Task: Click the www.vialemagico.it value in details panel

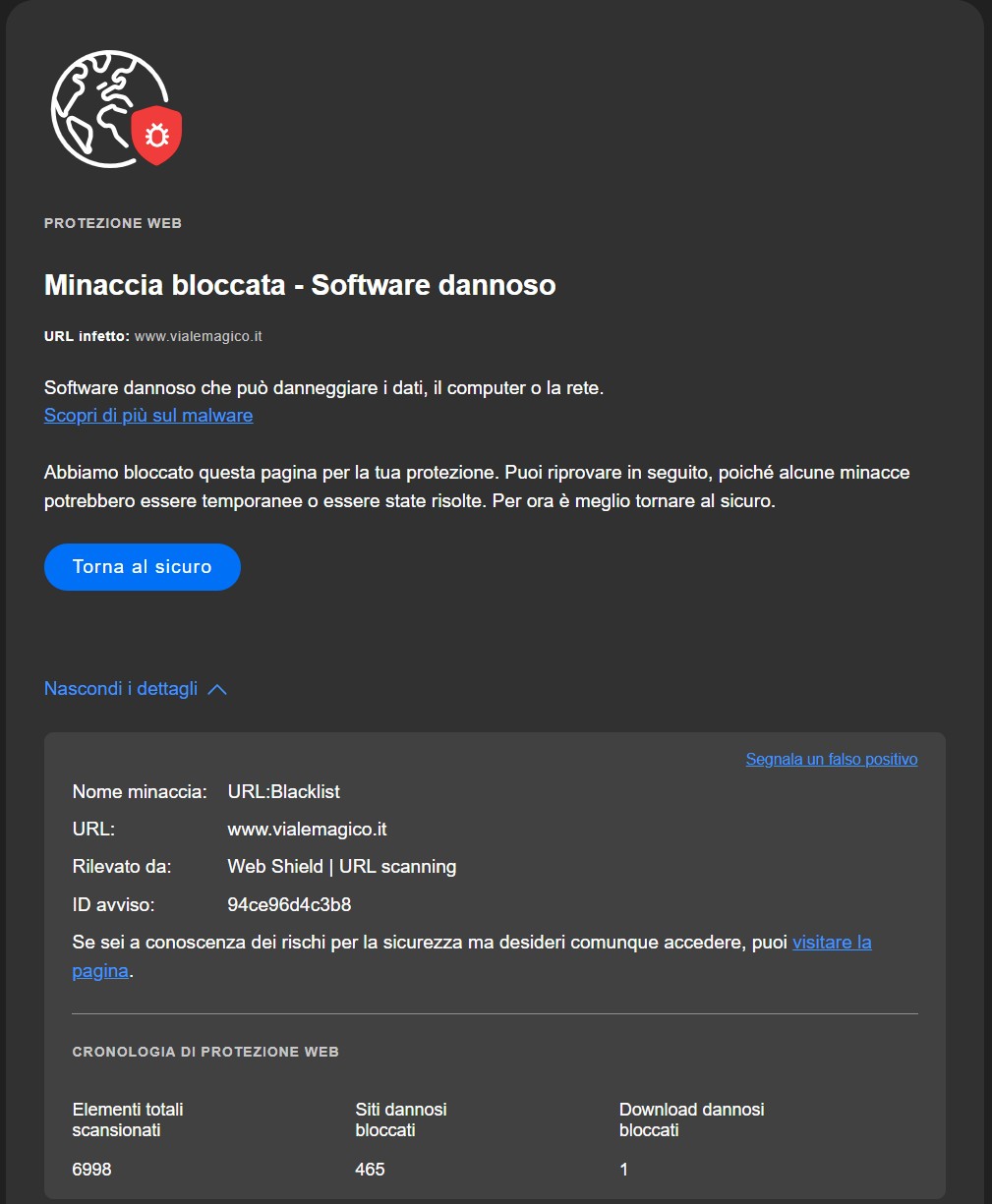Action: point(307,830)
